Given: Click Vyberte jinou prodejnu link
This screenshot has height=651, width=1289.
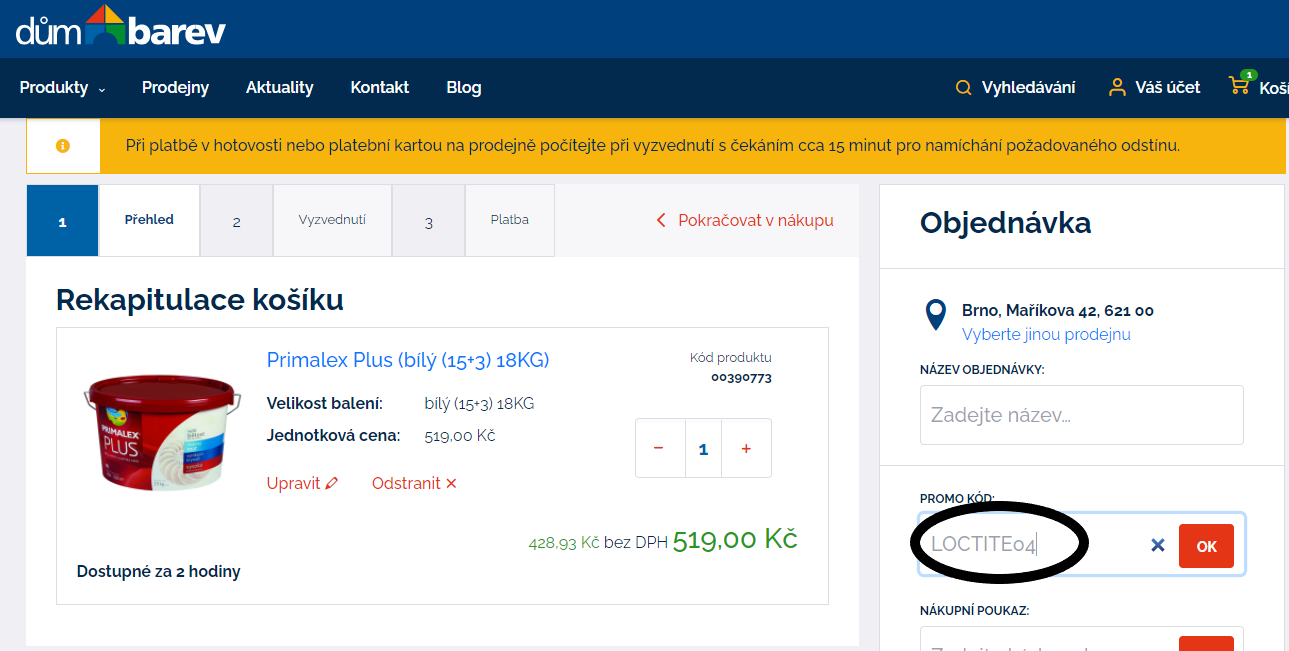Looking at the screenshot, I should point(1046,334).
